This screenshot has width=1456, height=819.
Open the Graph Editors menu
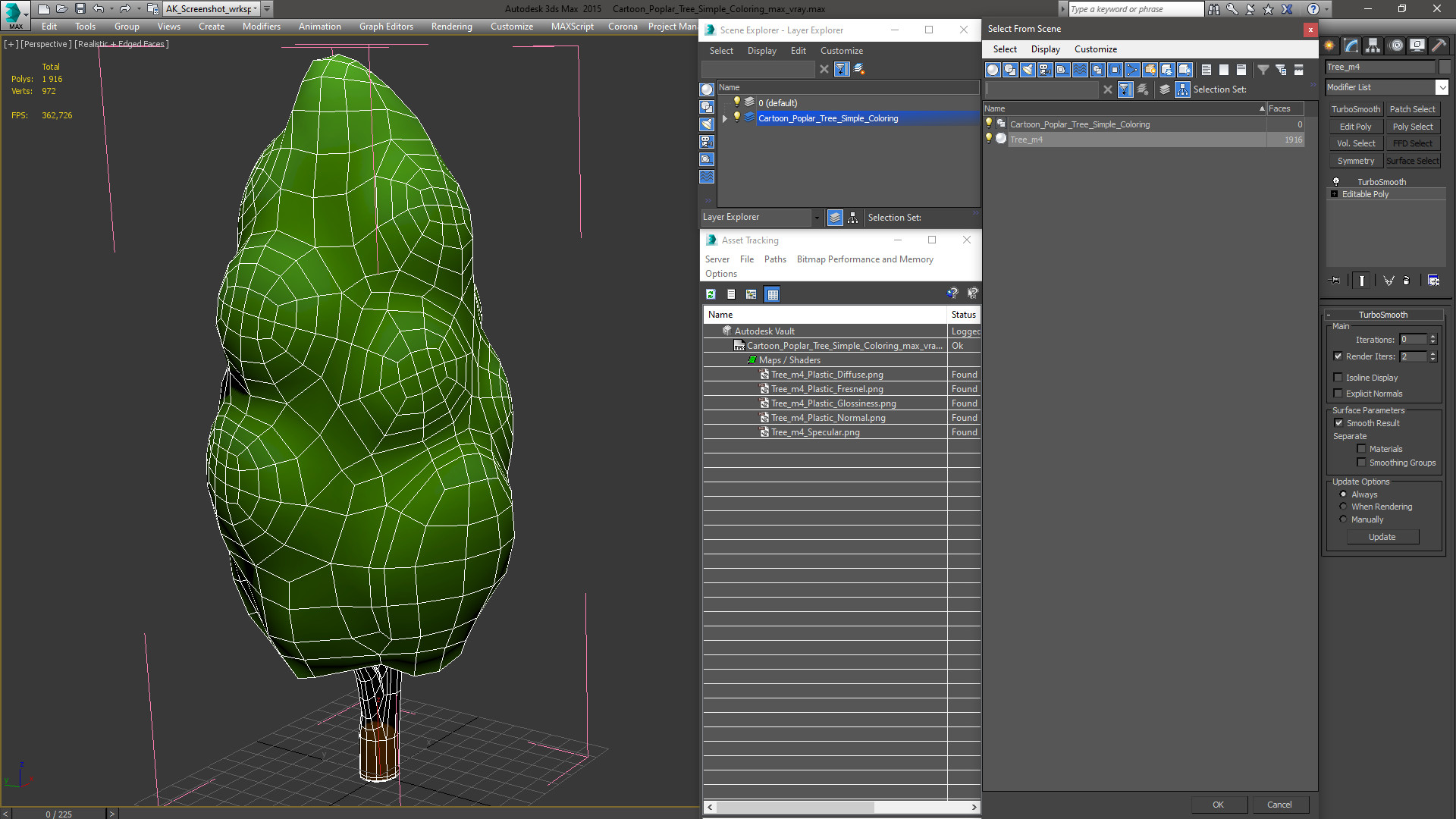(386, 27)
